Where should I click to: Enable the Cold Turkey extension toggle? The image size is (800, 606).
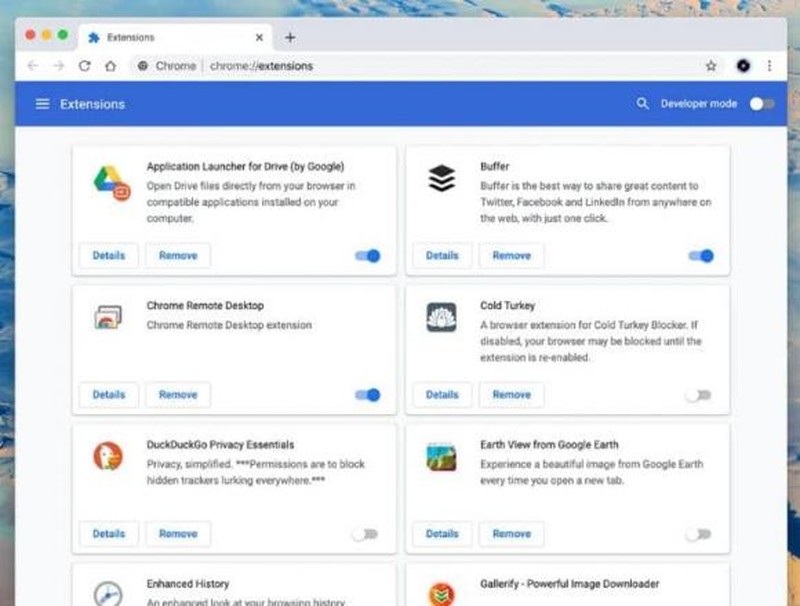(x=698, y=395)
